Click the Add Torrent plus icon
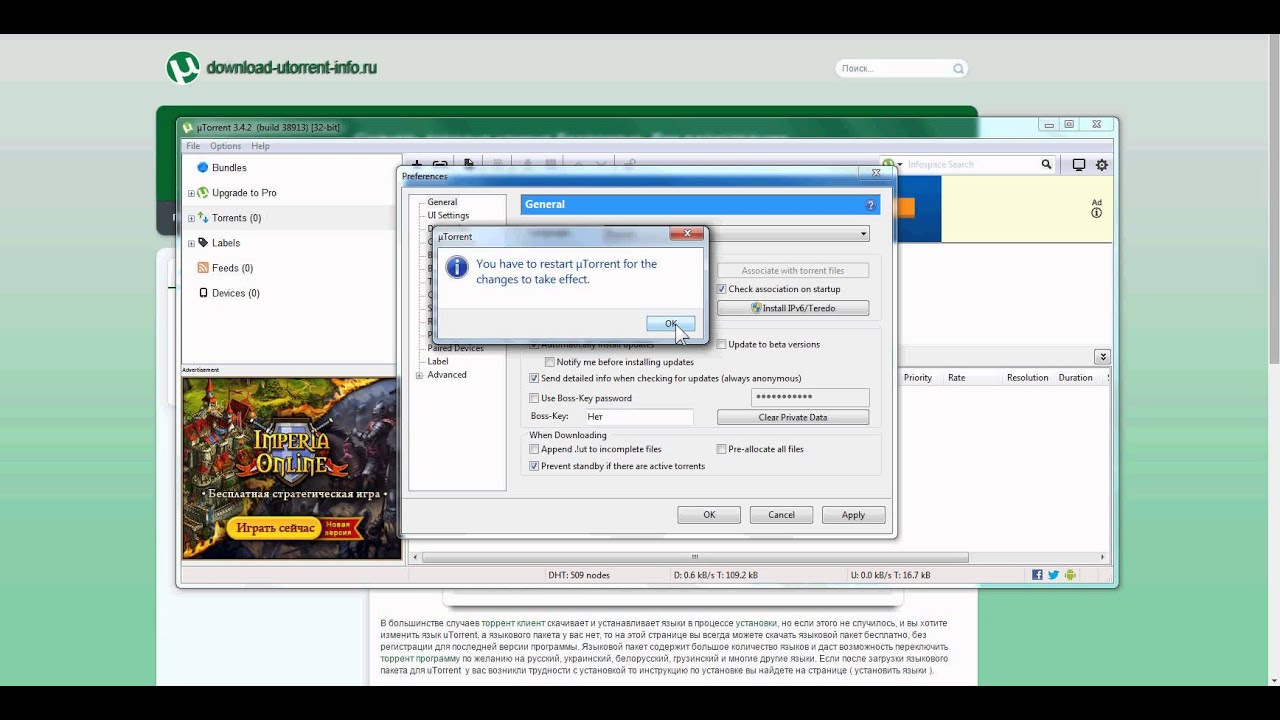The image size is (1280, 720). click(417, 163)
